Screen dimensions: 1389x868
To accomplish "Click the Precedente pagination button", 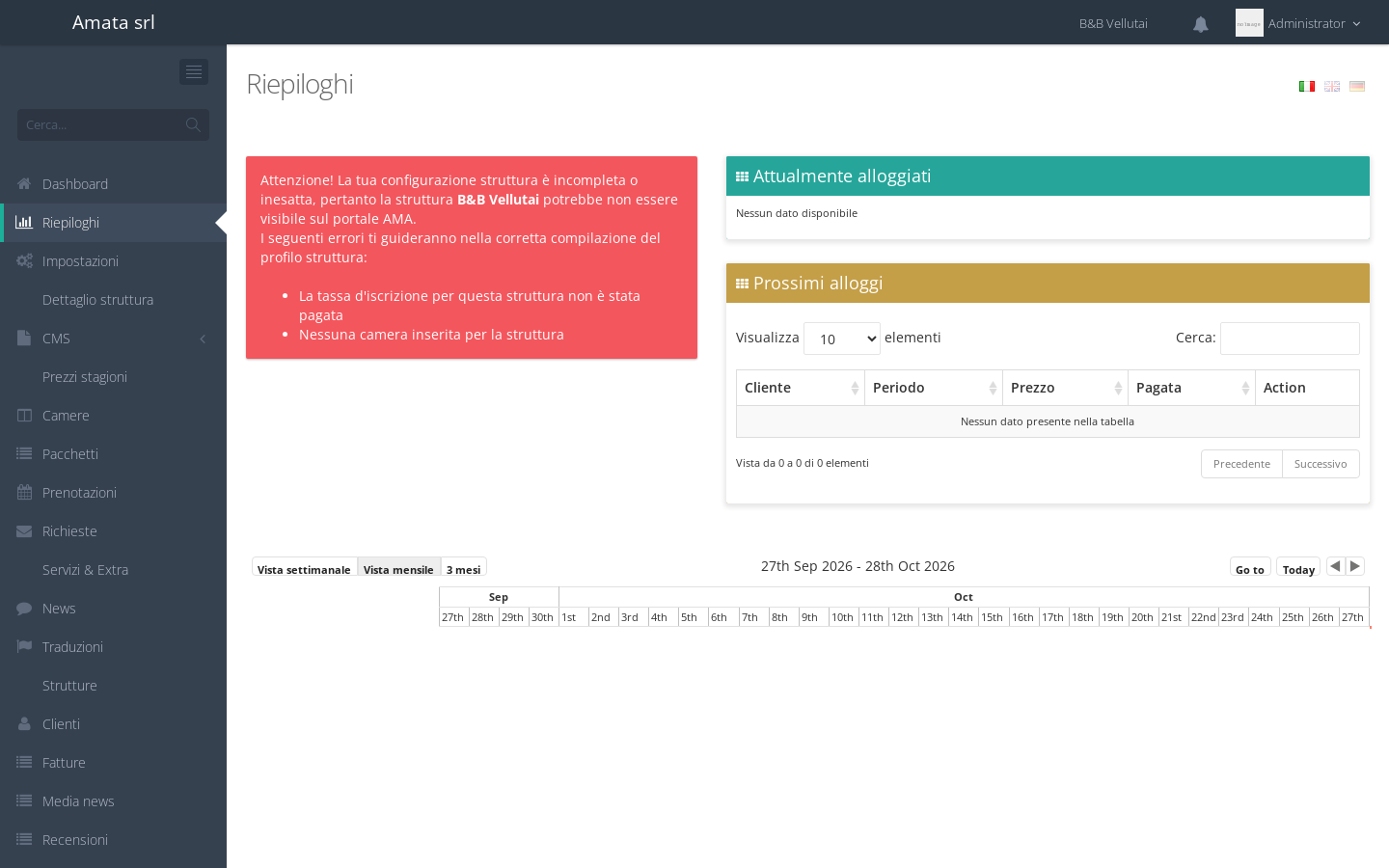I will pos(1241,464).
